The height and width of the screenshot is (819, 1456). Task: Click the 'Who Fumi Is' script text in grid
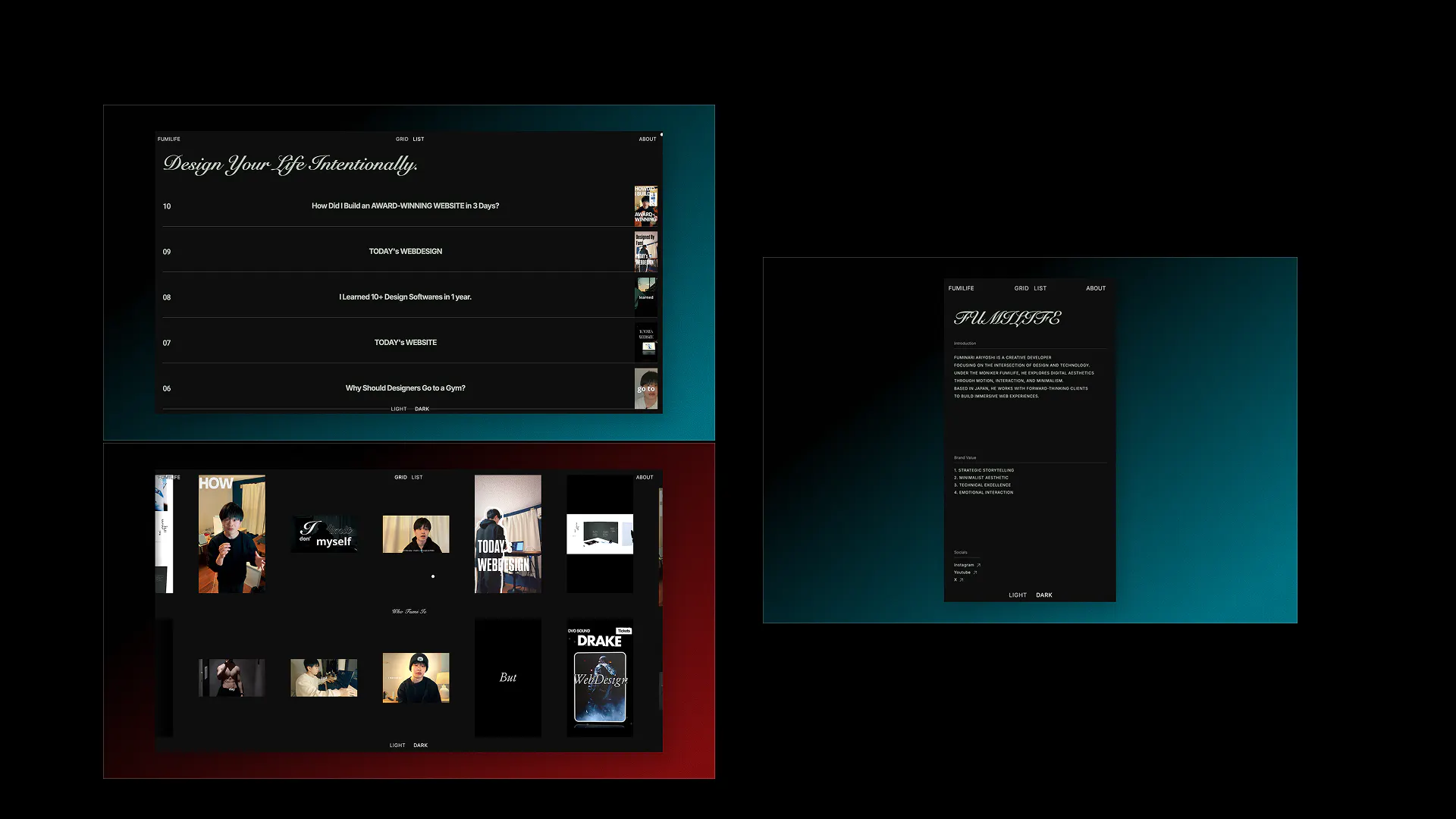coord(409,611)
